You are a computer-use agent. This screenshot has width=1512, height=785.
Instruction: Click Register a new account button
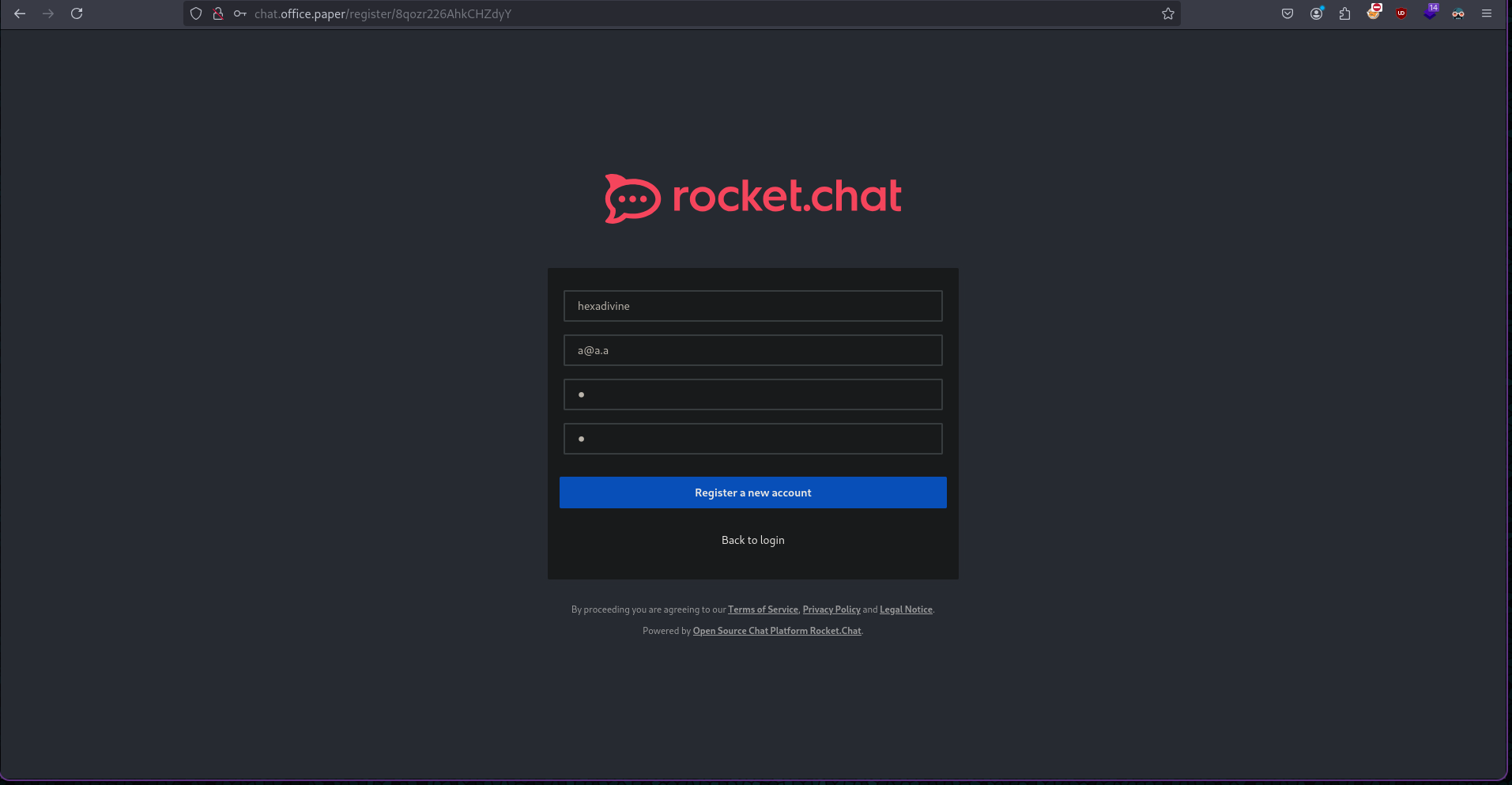[x=753, y=493]
